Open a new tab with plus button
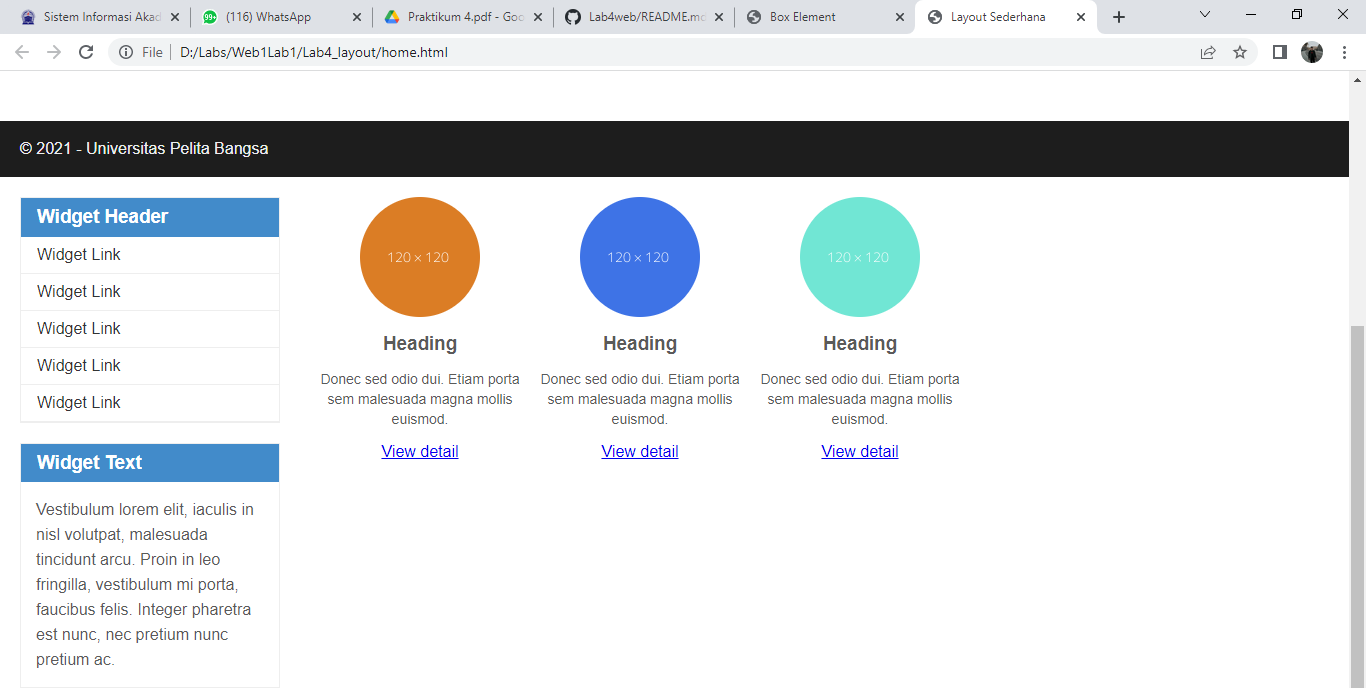The height and width of the screenshot is (688, 1366). [1118, 16]
